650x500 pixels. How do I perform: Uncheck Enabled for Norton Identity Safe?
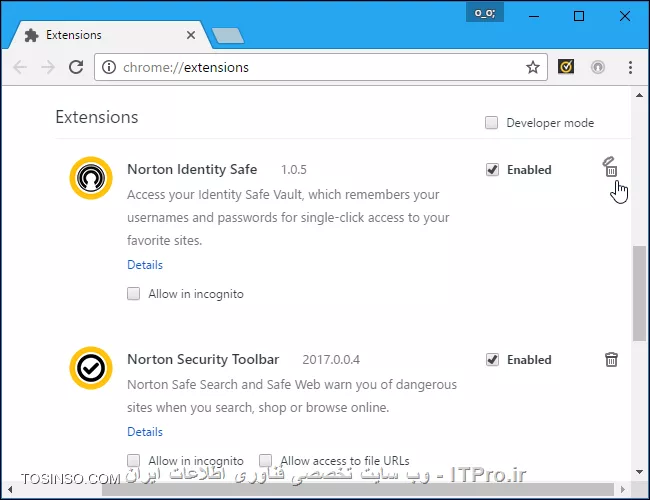tap(492, 170)
